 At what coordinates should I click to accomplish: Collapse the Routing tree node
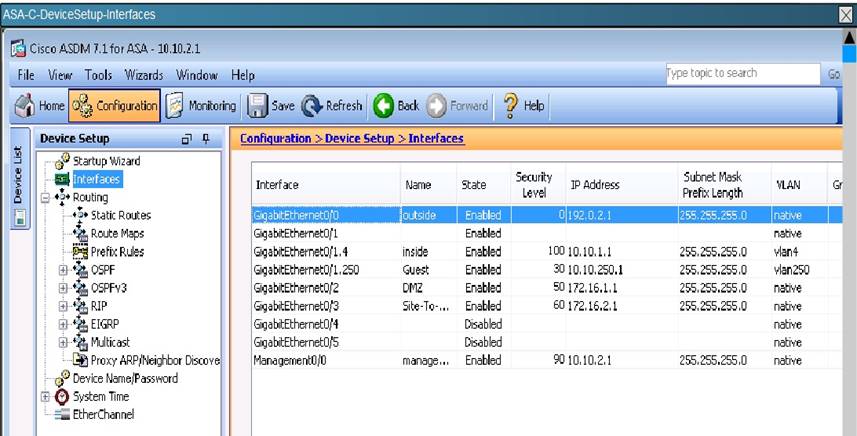[x=44, y=198]
